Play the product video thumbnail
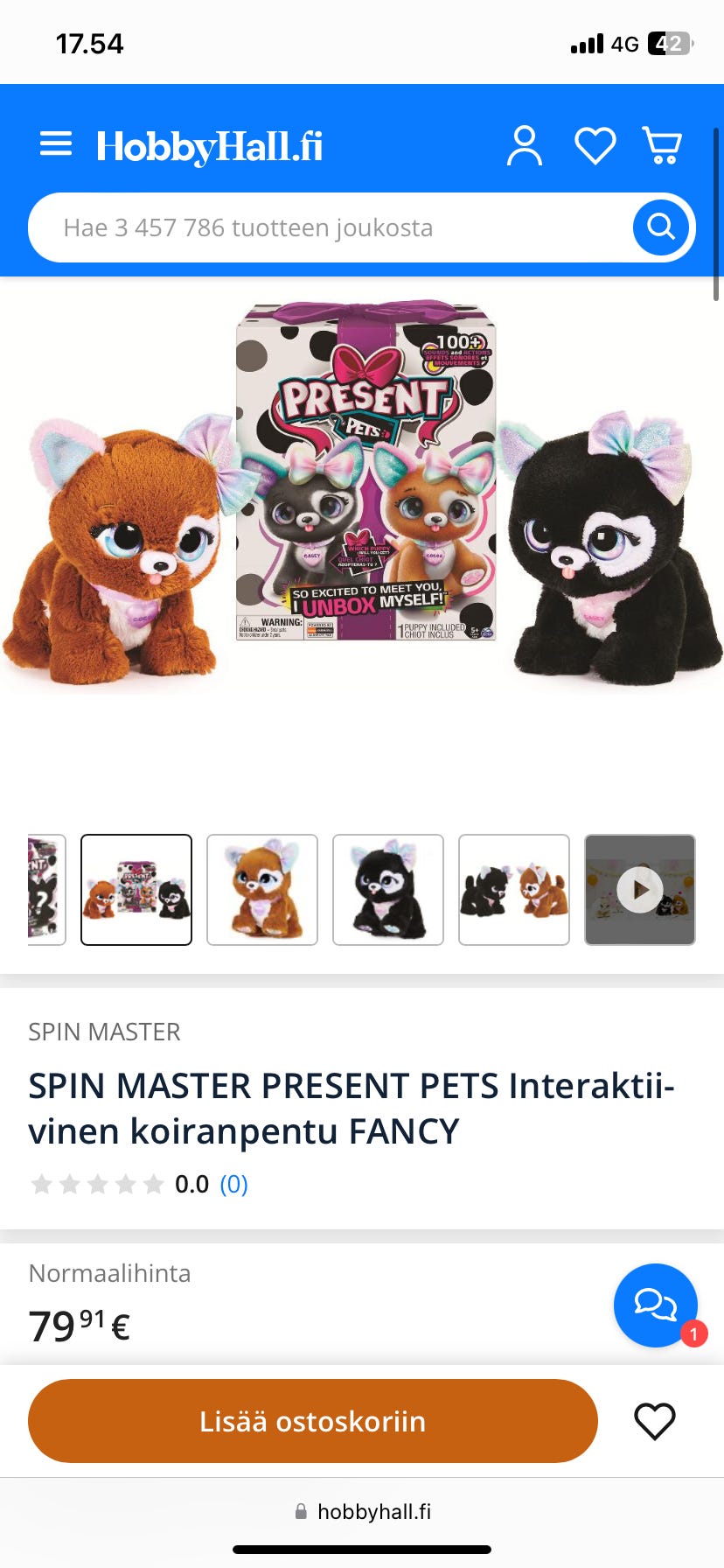Screen dimensions: 724x1568 tap(640, 890)
